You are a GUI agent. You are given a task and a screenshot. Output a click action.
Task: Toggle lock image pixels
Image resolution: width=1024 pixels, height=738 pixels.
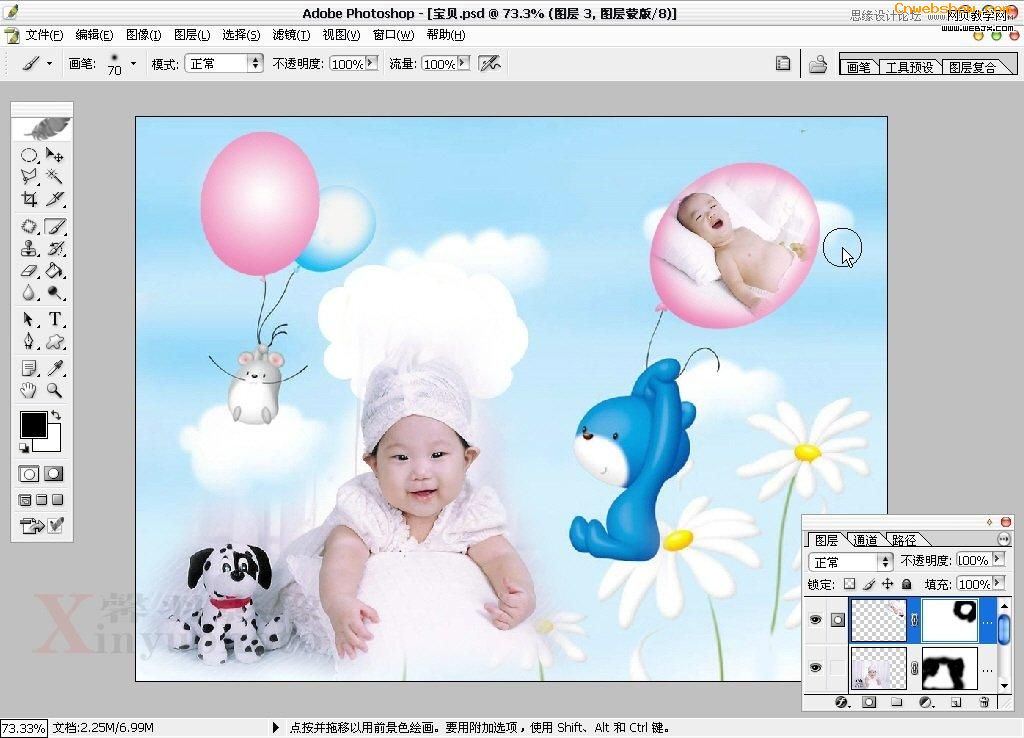point(869,584)
